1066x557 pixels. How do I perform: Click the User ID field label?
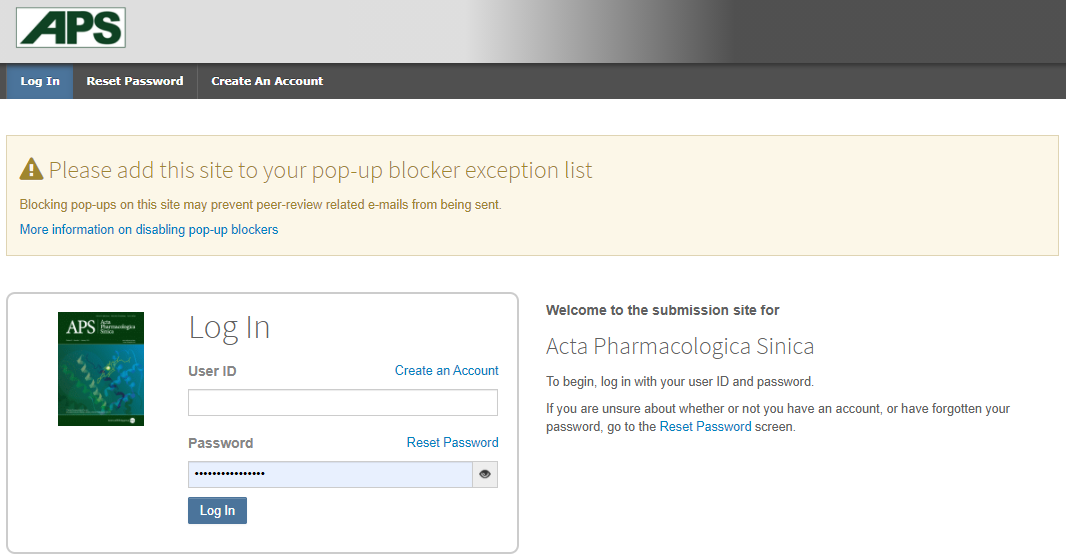(x=212, y=371)
